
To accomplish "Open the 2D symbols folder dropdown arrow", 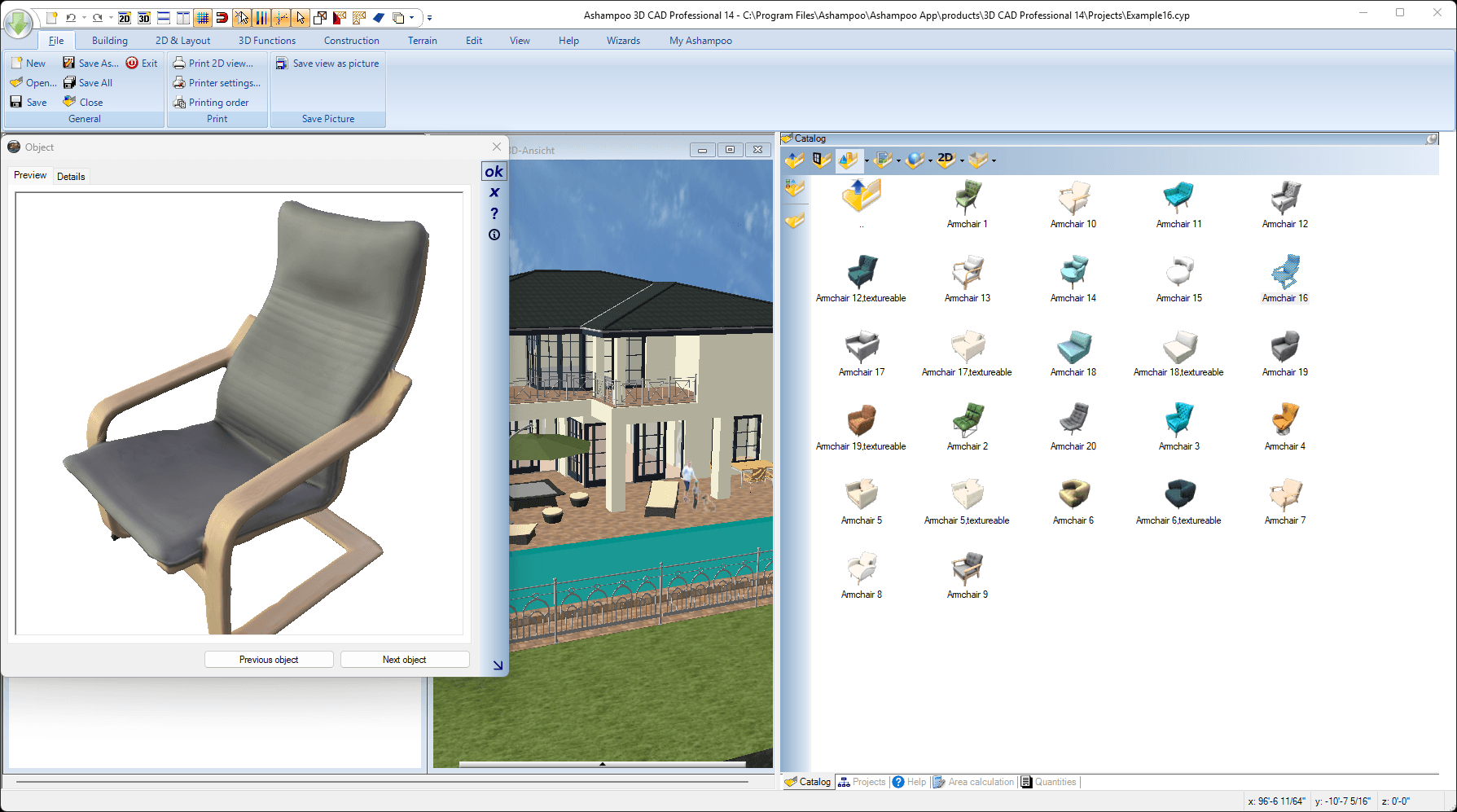I will pyautogui.click(x=962, y=160).
